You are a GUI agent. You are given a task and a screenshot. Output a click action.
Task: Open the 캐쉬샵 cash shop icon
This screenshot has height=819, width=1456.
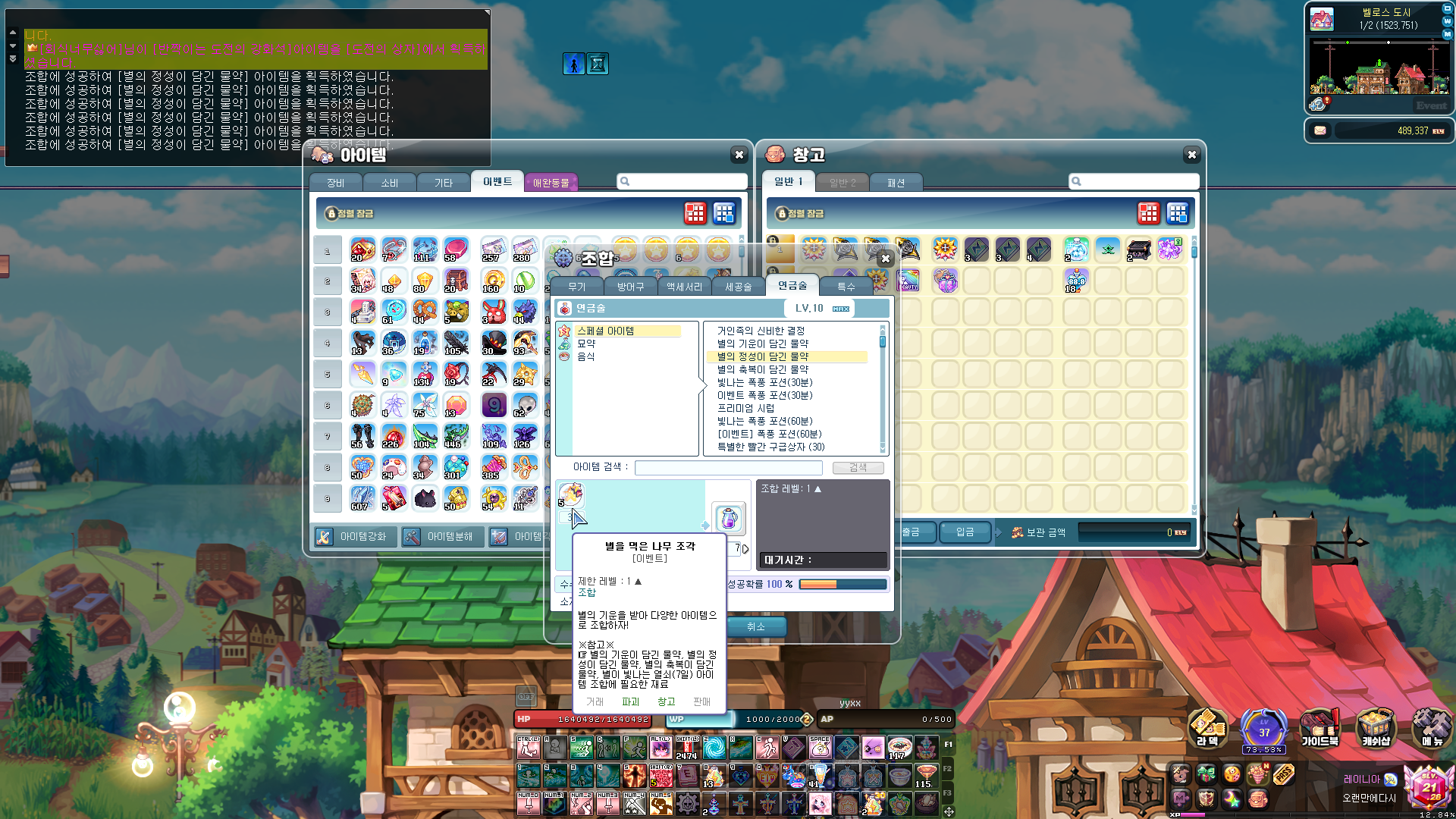coord(1376,726)
